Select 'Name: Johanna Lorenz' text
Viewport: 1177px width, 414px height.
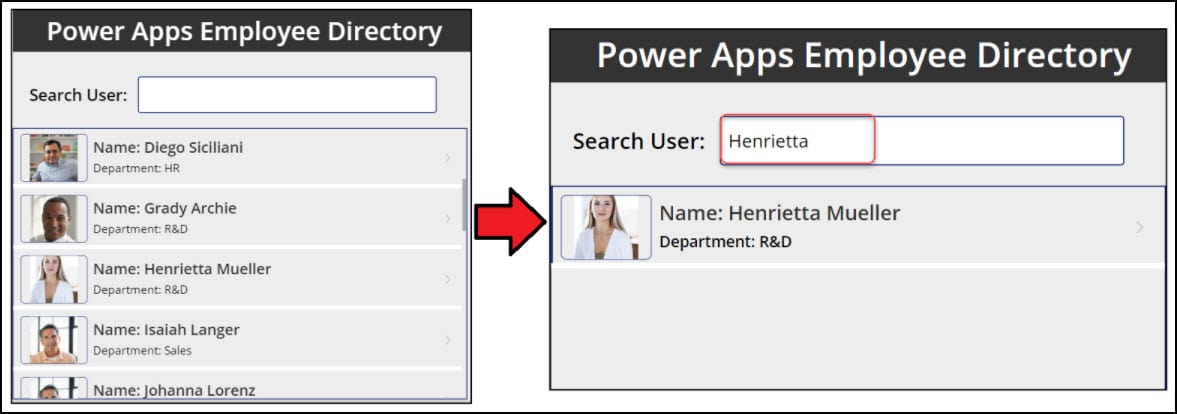(174, 391)
